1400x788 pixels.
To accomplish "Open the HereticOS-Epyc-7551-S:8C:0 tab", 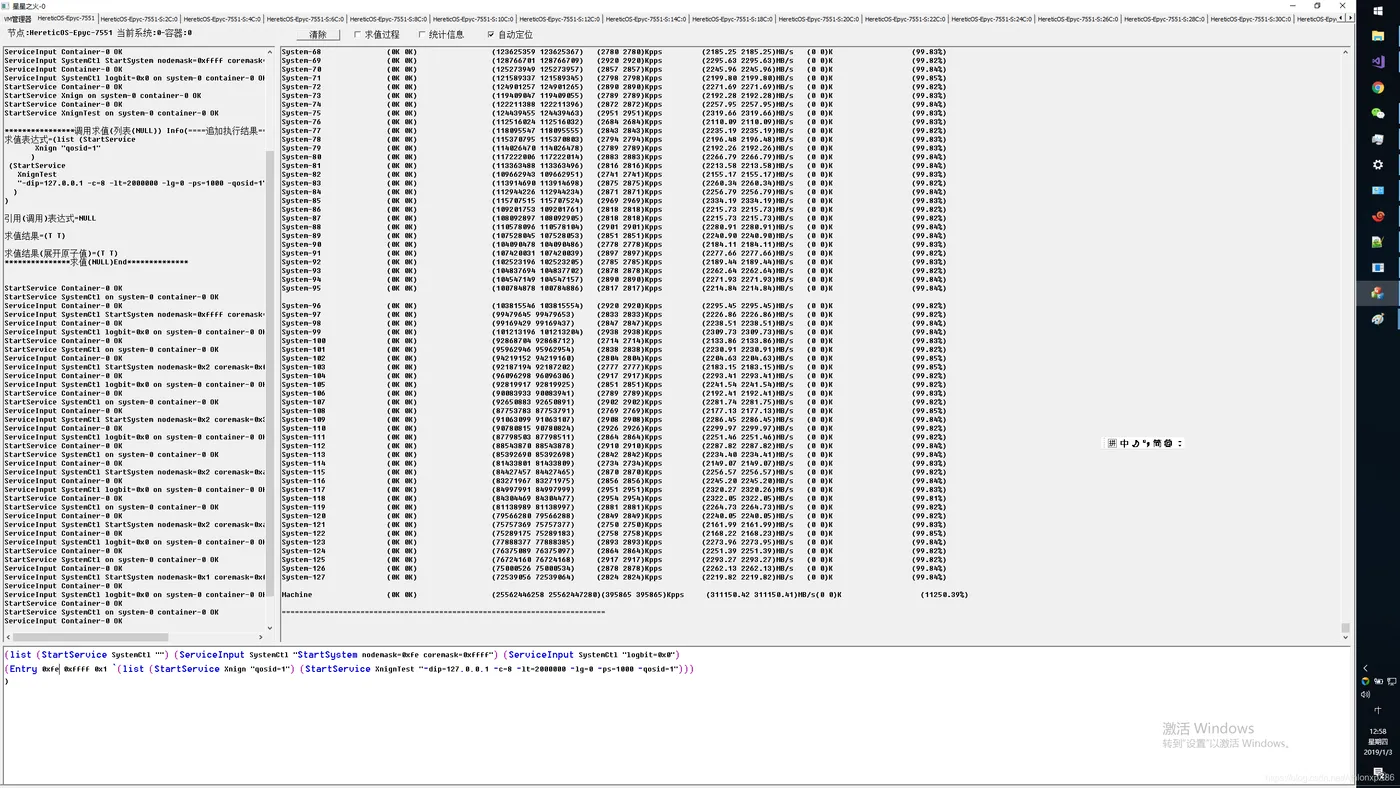I will 388,19.
